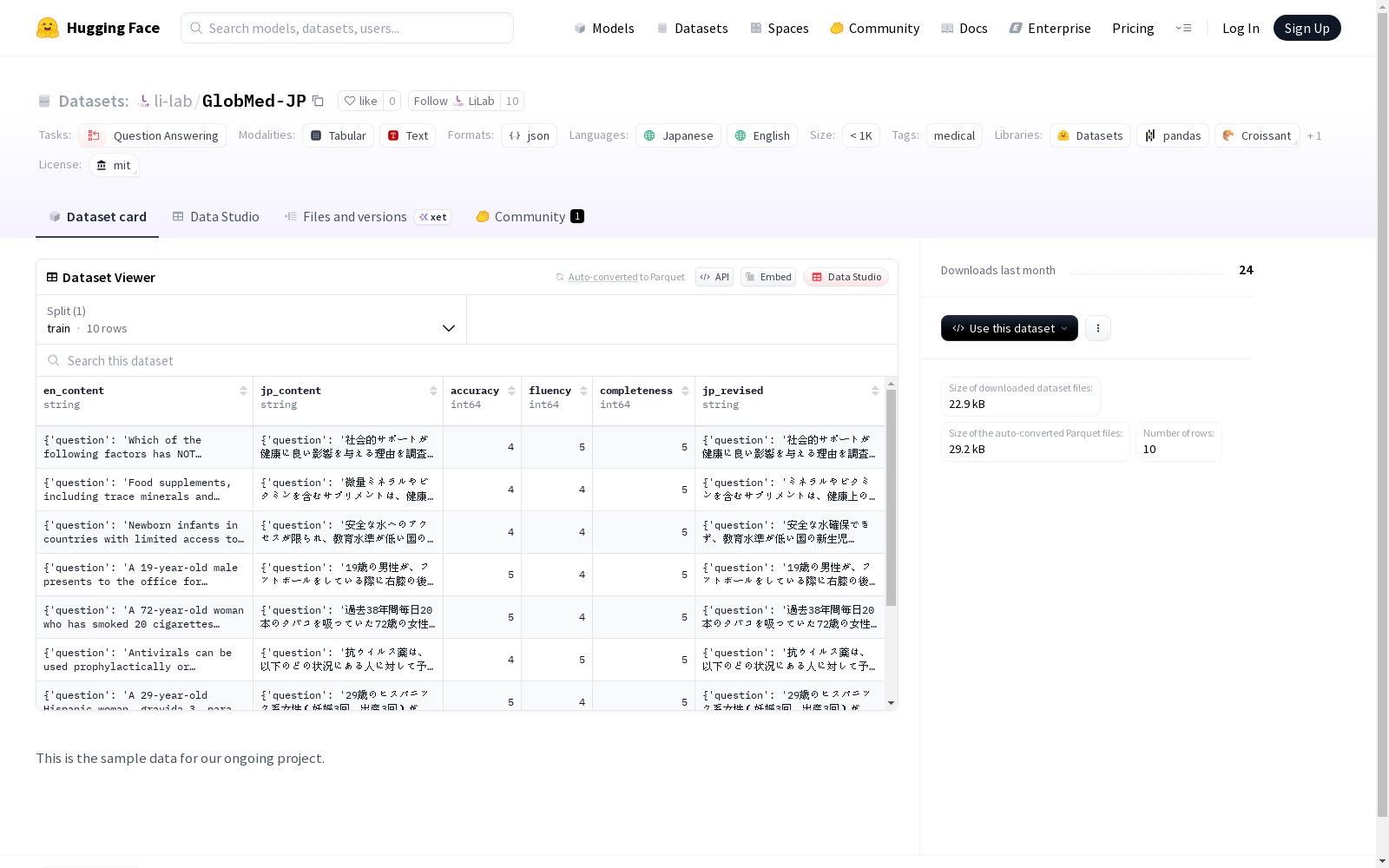Select the 'Antivirals can be used' cell
Viewport: 1389px width, 868px height.
click(144, 660)
